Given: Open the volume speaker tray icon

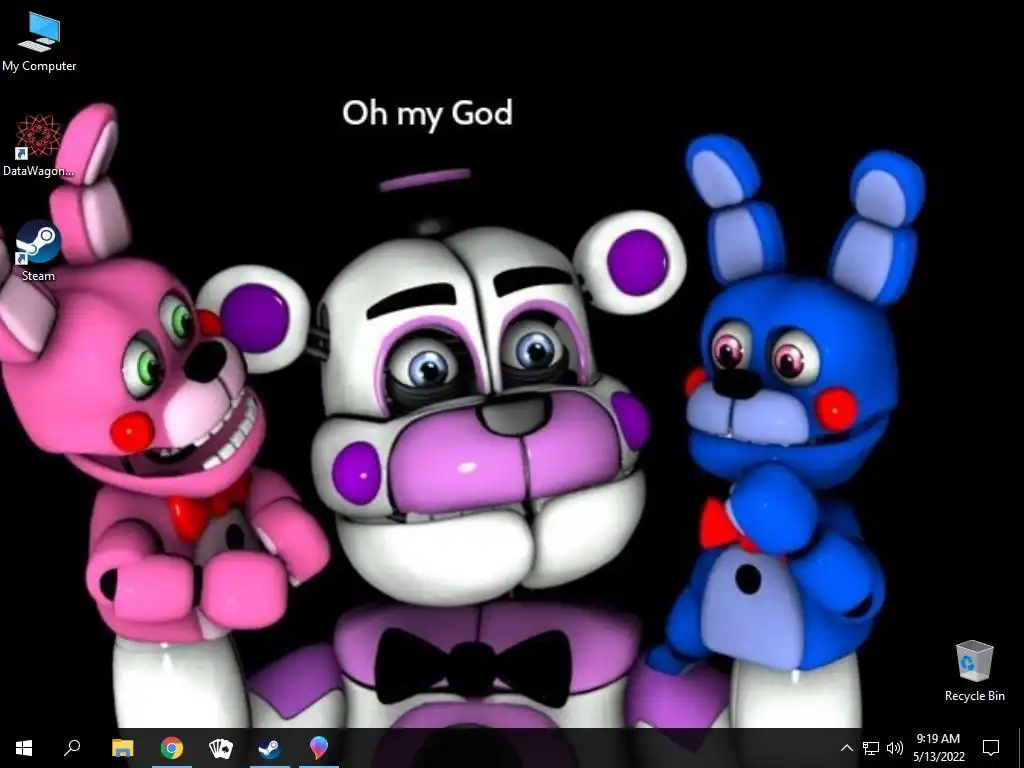Looking at the screenshot, I should coord(895,748).
